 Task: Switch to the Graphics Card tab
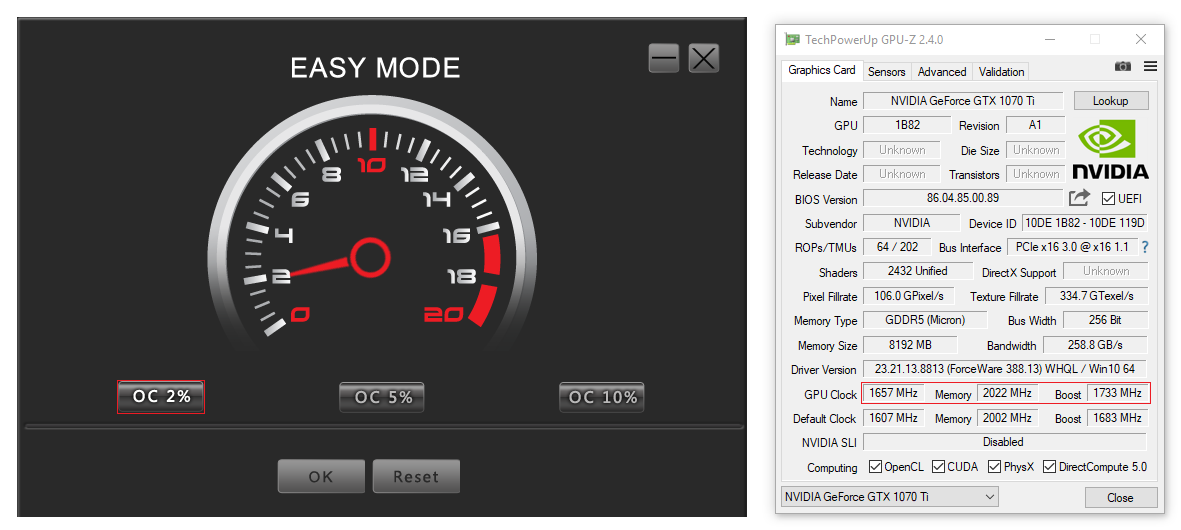(x=822, y=70)
